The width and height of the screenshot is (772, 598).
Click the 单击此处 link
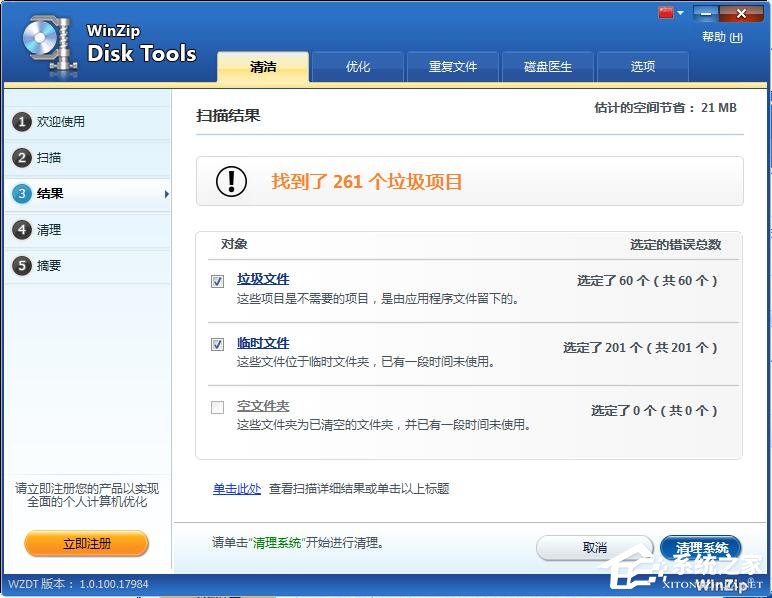(x=237, y=489)
